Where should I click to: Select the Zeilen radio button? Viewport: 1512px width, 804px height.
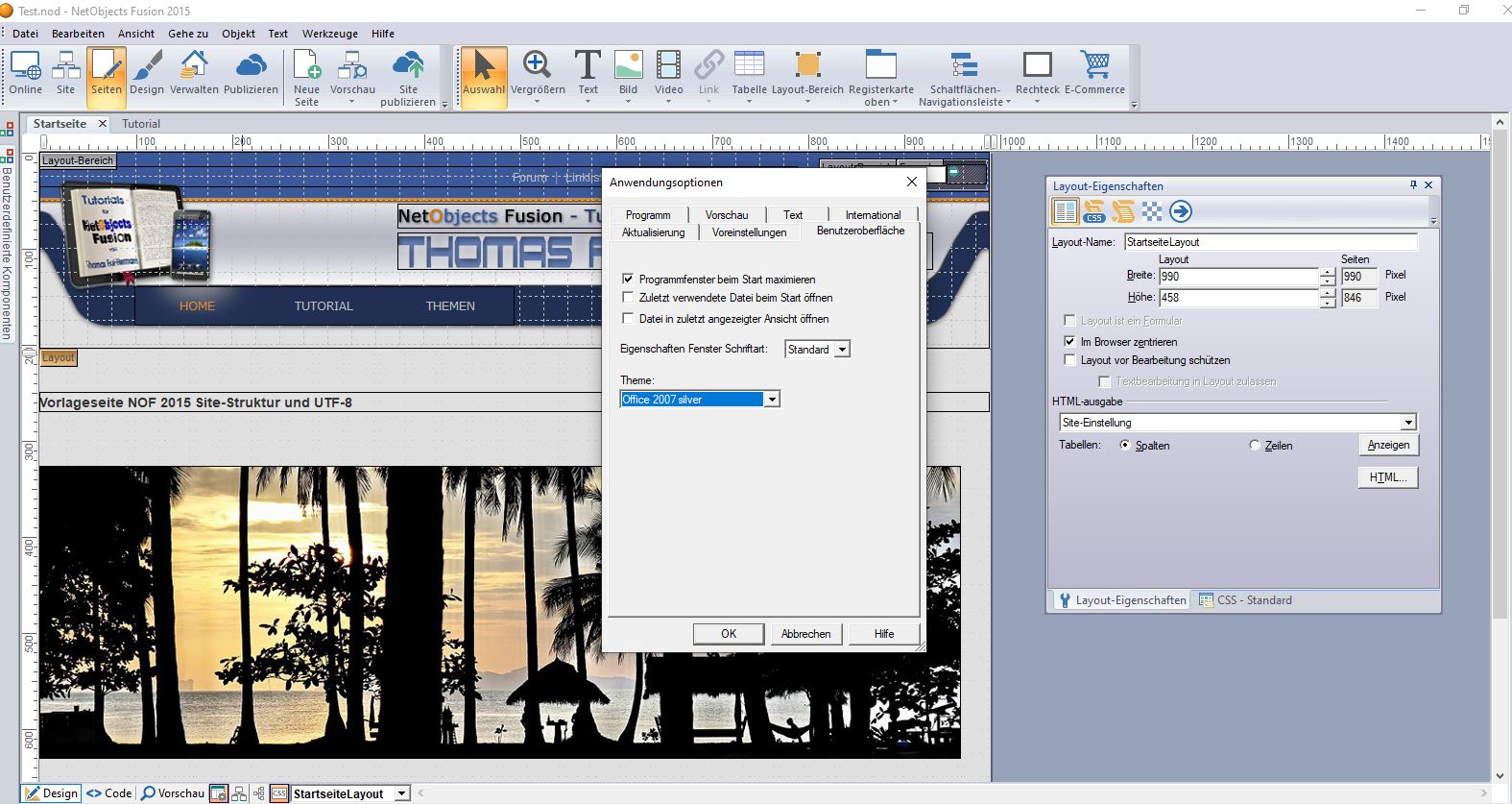(x=1255, y=446)
